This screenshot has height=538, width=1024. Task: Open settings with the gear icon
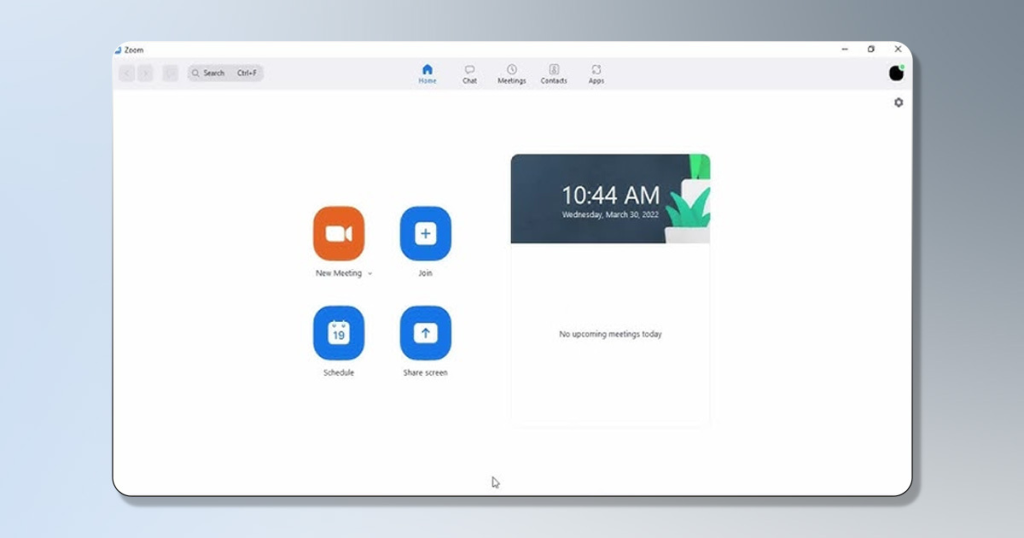(x=899, y=103)
